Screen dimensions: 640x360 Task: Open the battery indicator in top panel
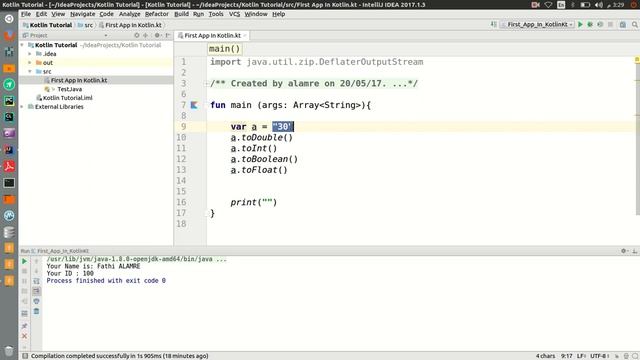[585, 4]
